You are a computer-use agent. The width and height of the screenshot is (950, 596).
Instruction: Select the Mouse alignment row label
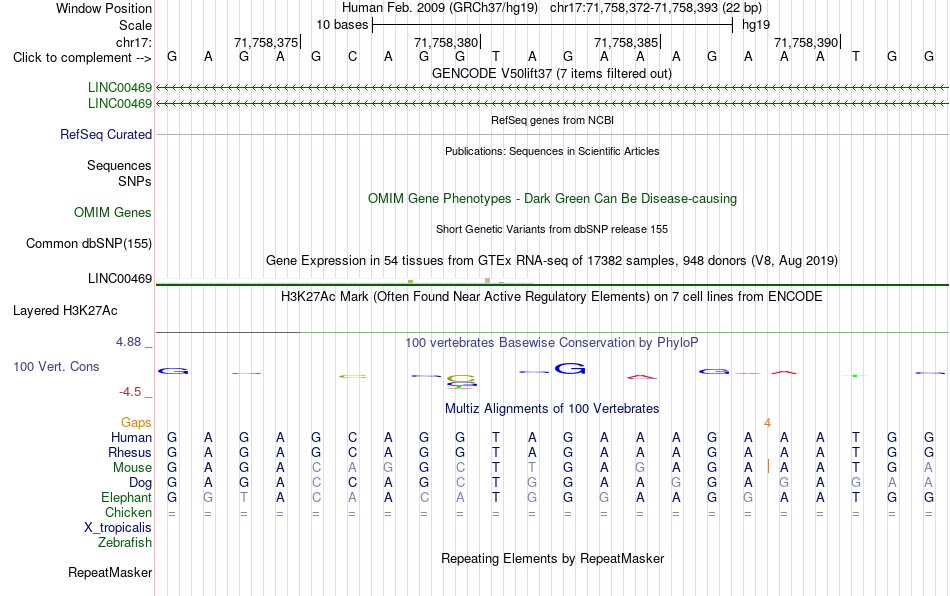point(132,468)
